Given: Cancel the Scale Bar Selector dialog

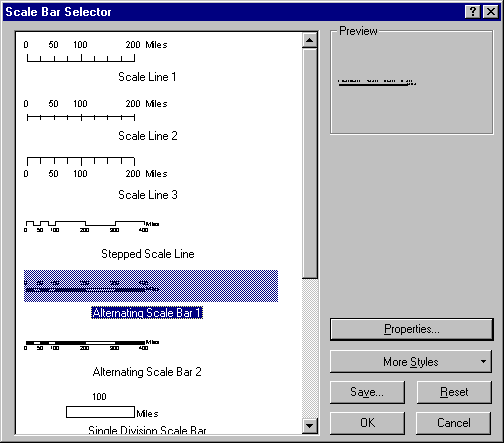Looking at the screenshot, I should [454, 423].
